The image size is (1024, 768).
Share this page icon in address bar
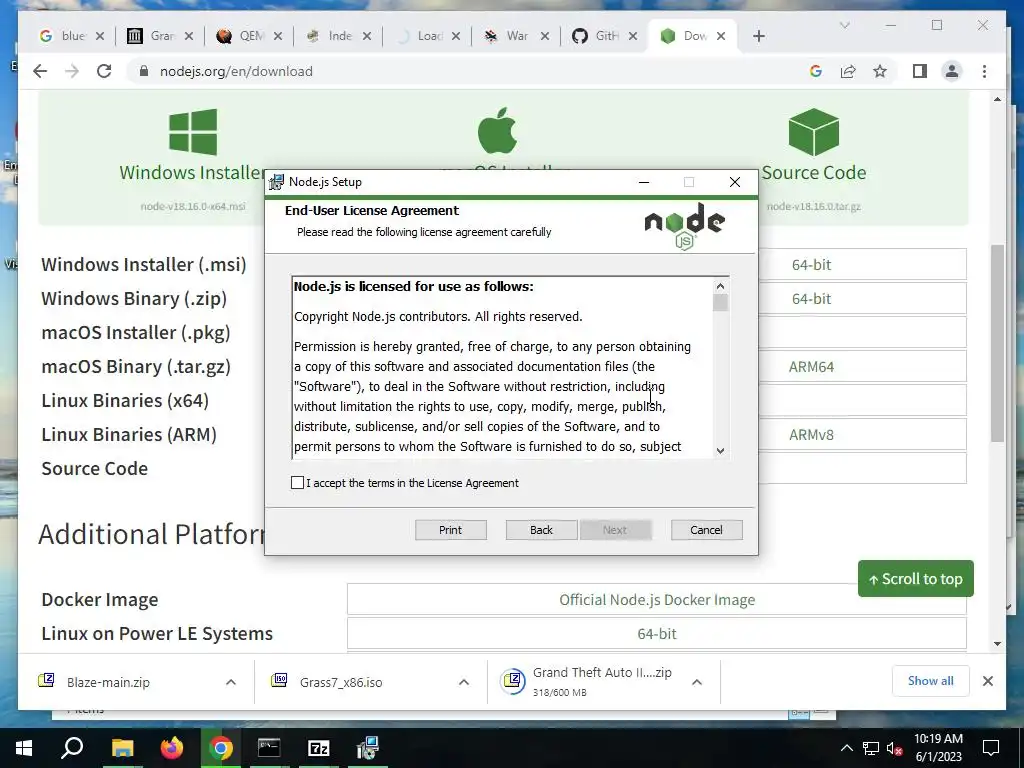tap(848, 71)
